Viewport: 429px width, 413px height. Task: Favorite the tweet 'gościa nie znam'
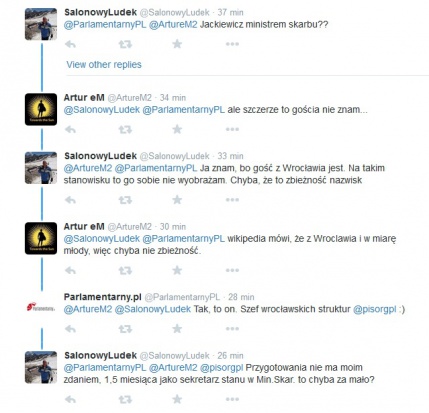(177, 129)
